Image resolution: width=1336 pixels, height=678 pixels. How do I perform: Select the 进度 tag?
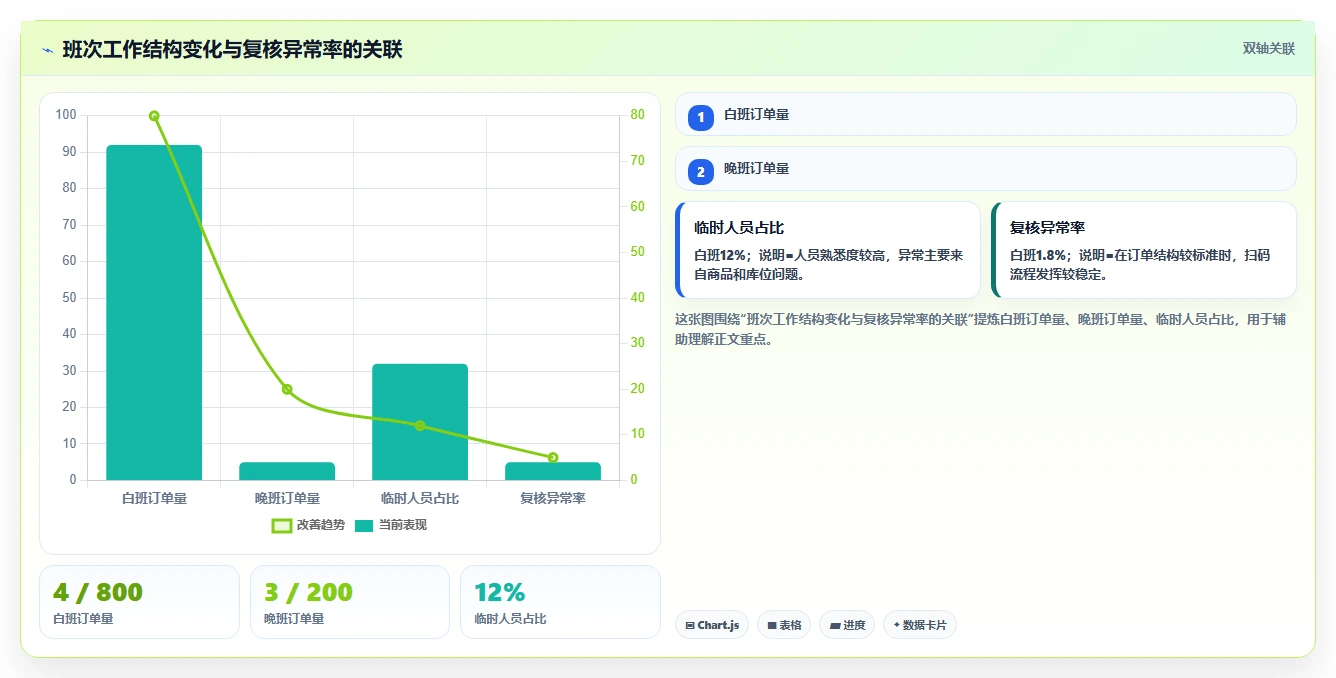pos(847,625)
